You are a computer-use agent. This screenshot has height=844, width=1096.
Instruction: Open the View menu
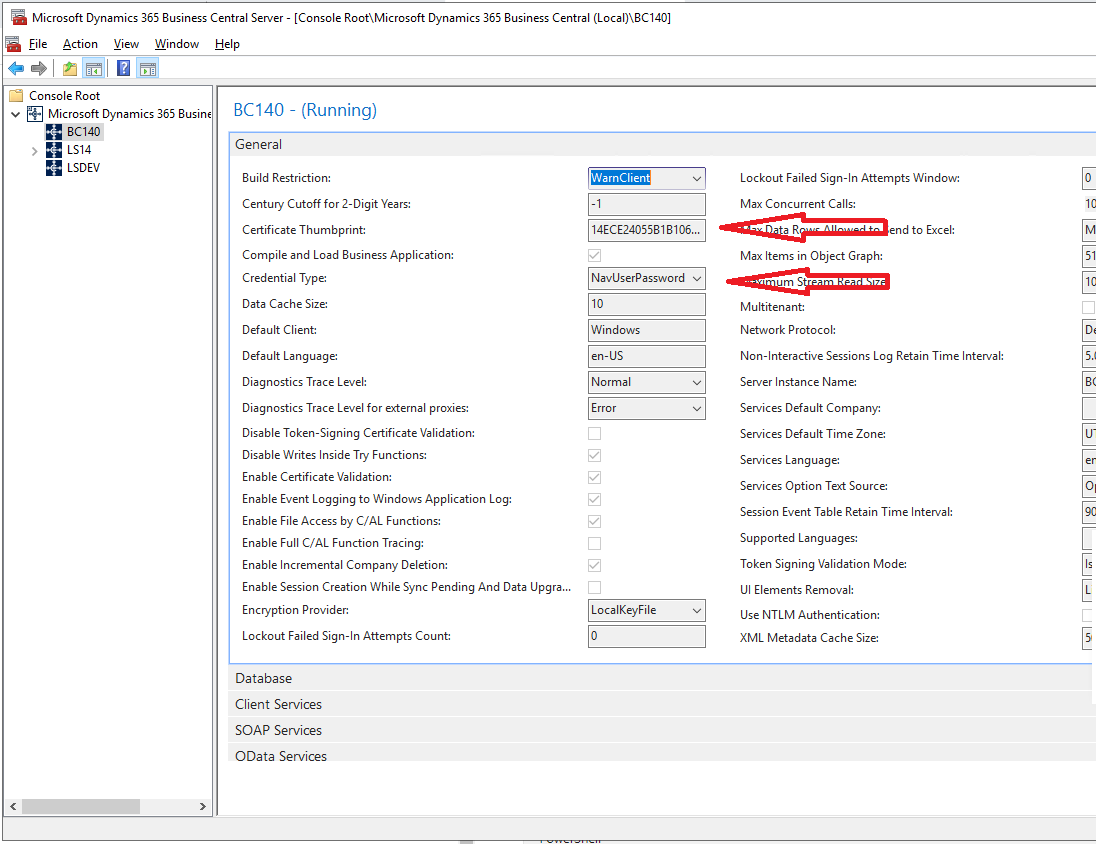tap(127, 44)
